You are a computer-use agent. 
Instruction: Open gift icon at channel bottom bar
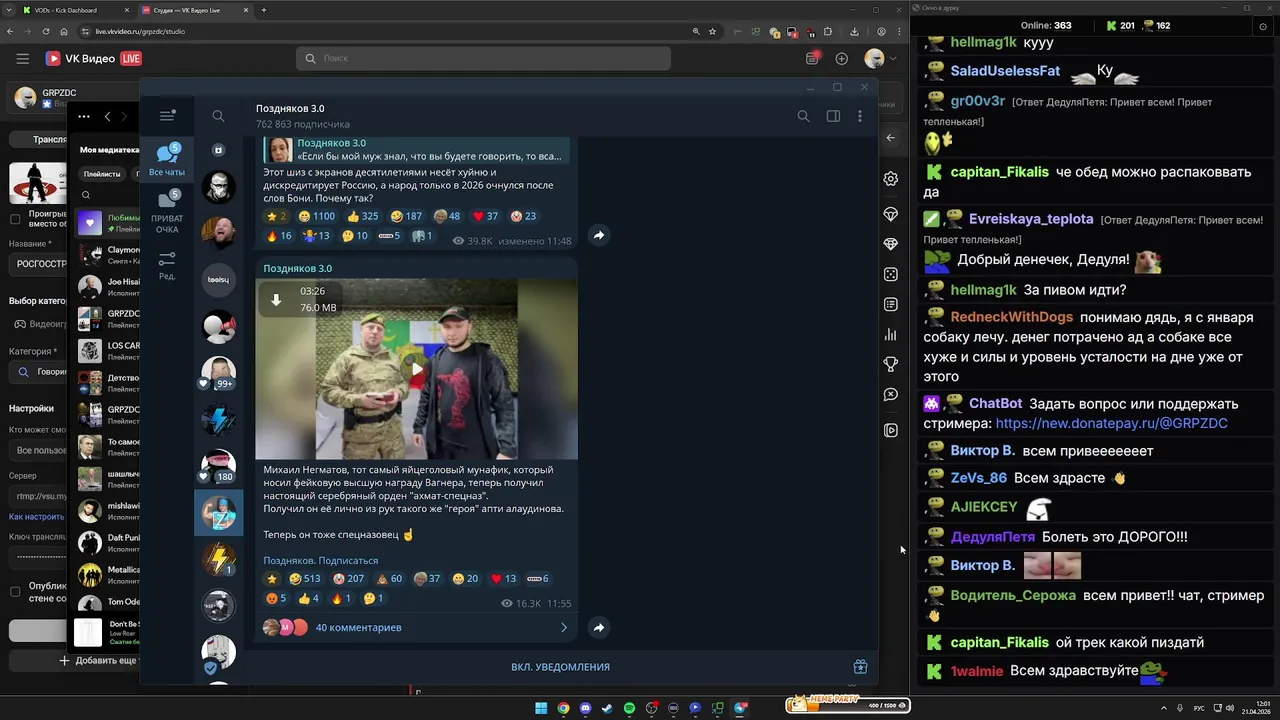tap(860, 667)
